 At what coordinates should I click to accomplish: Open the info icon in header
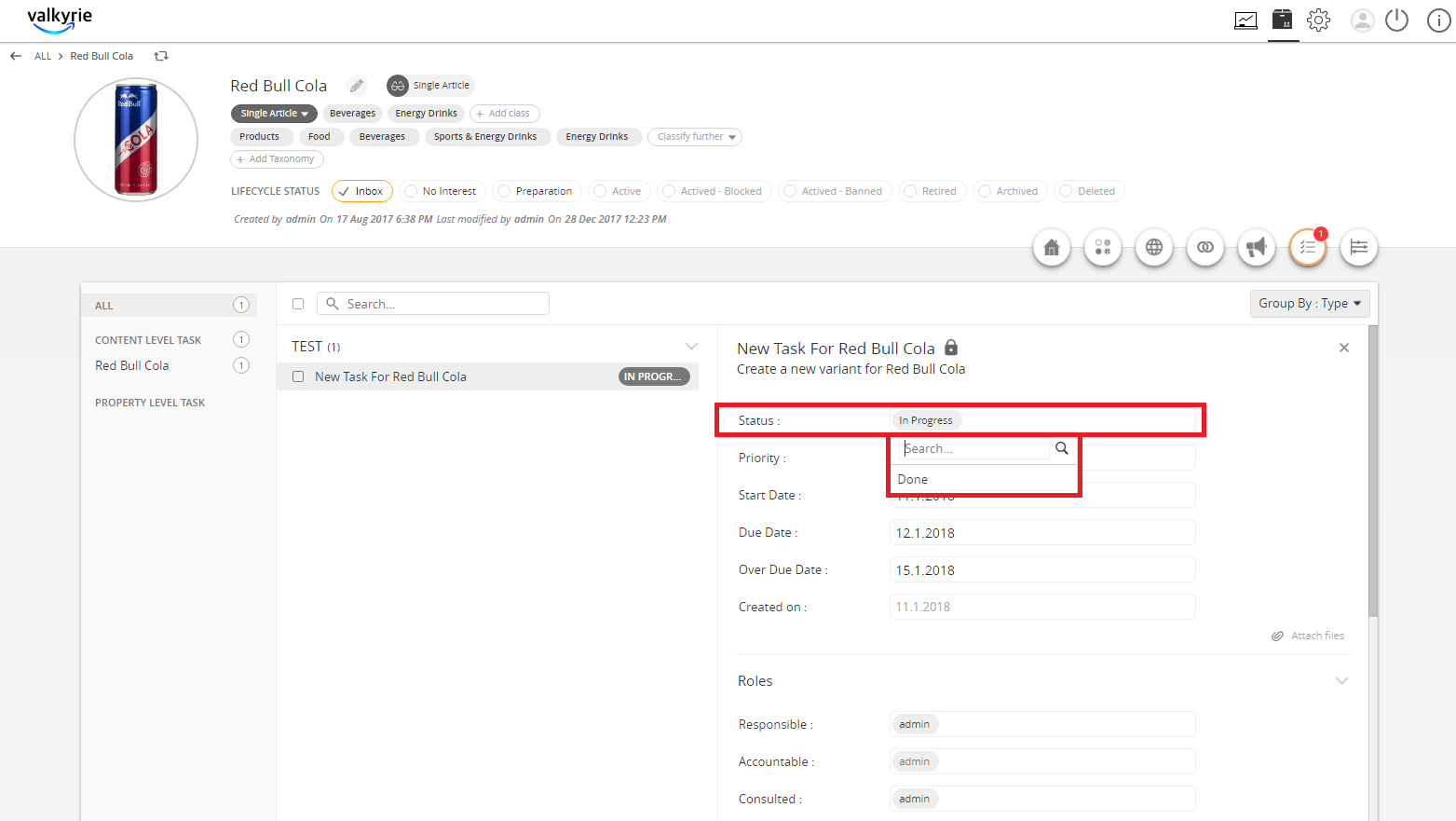pyautogui.click(x=1438, y=20)
